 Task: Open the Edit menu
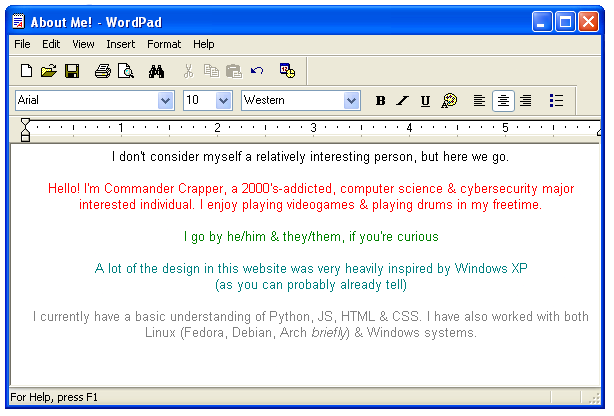click(x=51, y=44)
